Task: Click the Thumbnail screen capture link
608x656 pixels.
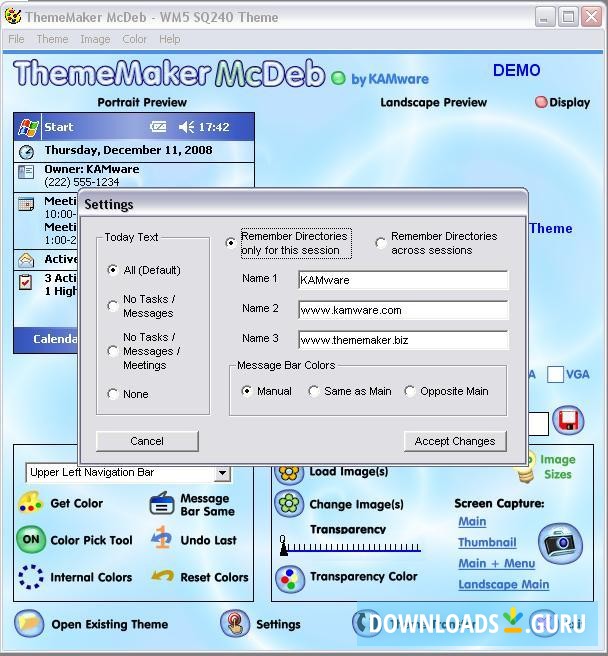Action: click(487, 543)
